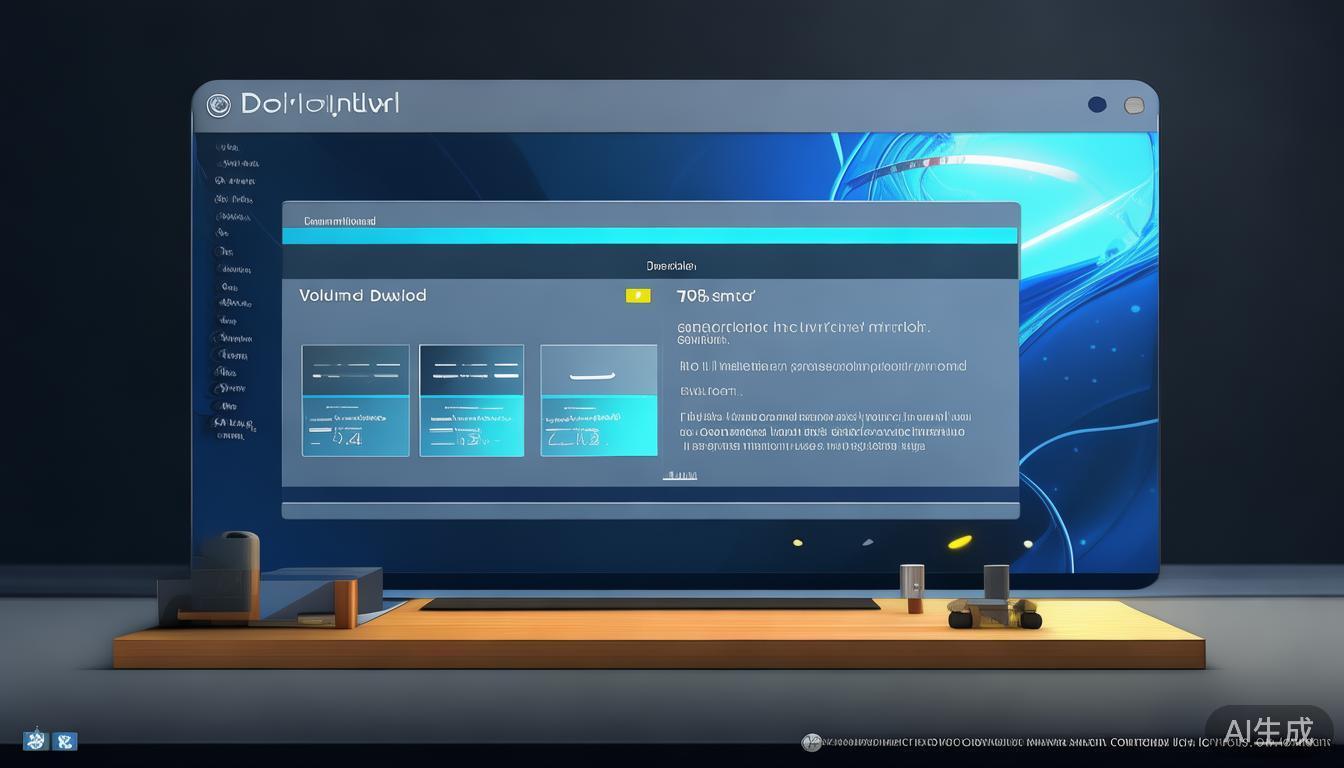Open the third thumbnail card with single line

(598, 400)
